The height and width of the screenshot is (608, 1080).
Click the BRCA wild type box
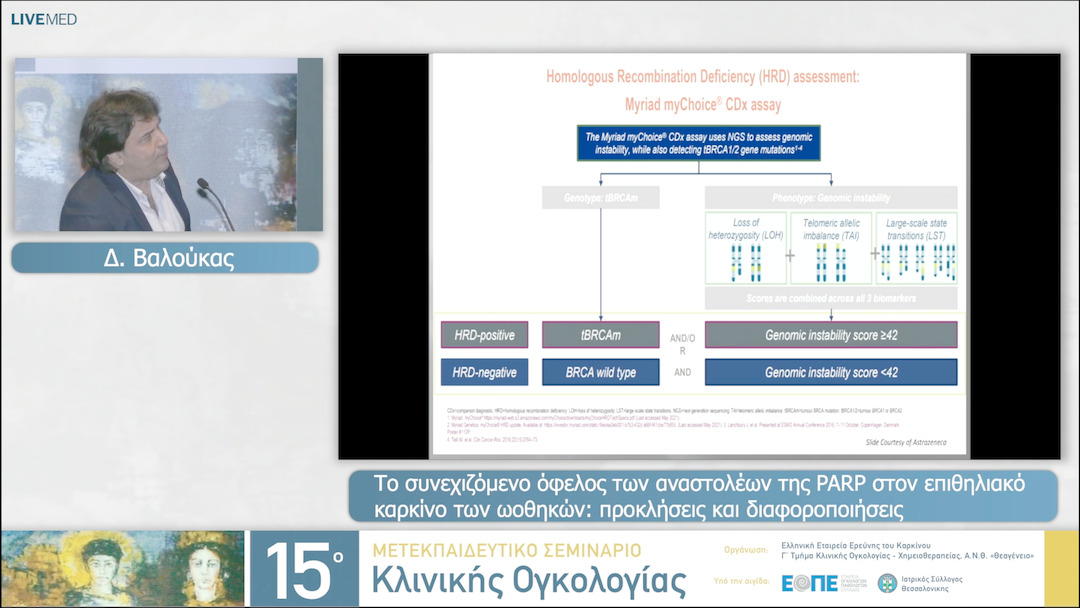point(600,371)
